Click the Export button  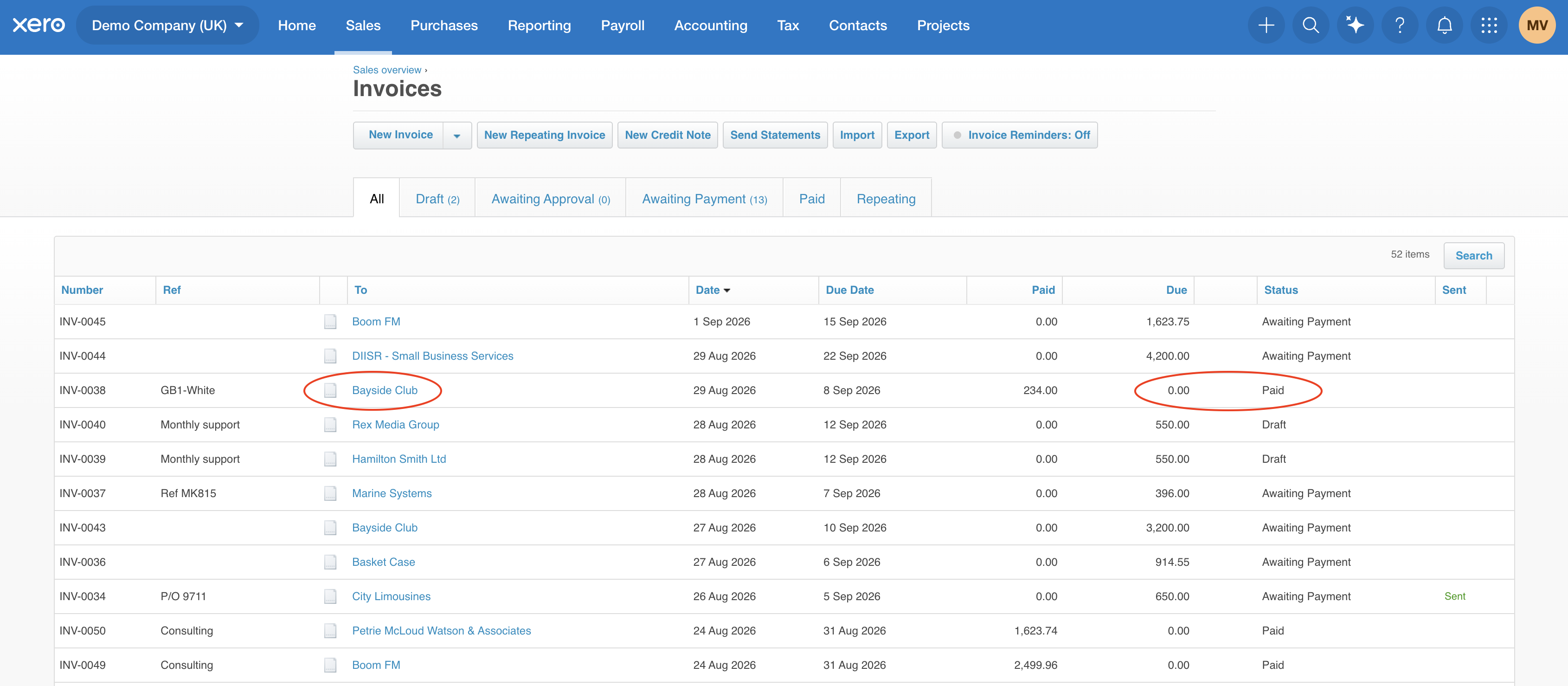911,135
